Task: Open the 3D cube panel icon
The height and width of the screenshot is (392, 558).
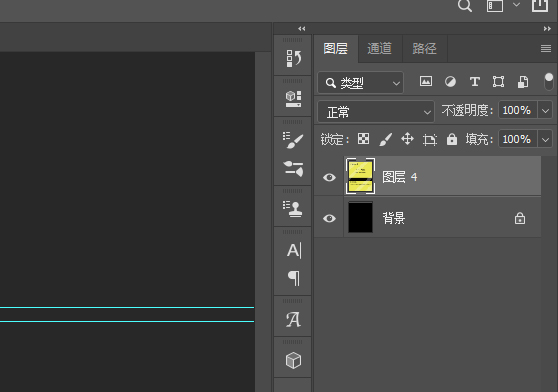Action: coord(293,360)
